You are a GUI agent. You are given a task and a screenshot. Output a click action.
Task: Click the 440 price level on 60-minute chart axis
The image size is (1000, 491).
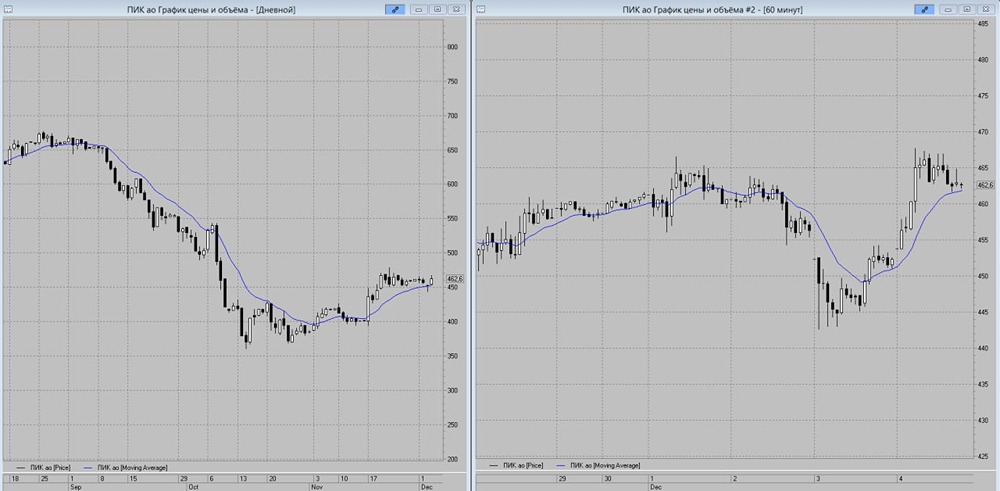[x=983, y=348]
